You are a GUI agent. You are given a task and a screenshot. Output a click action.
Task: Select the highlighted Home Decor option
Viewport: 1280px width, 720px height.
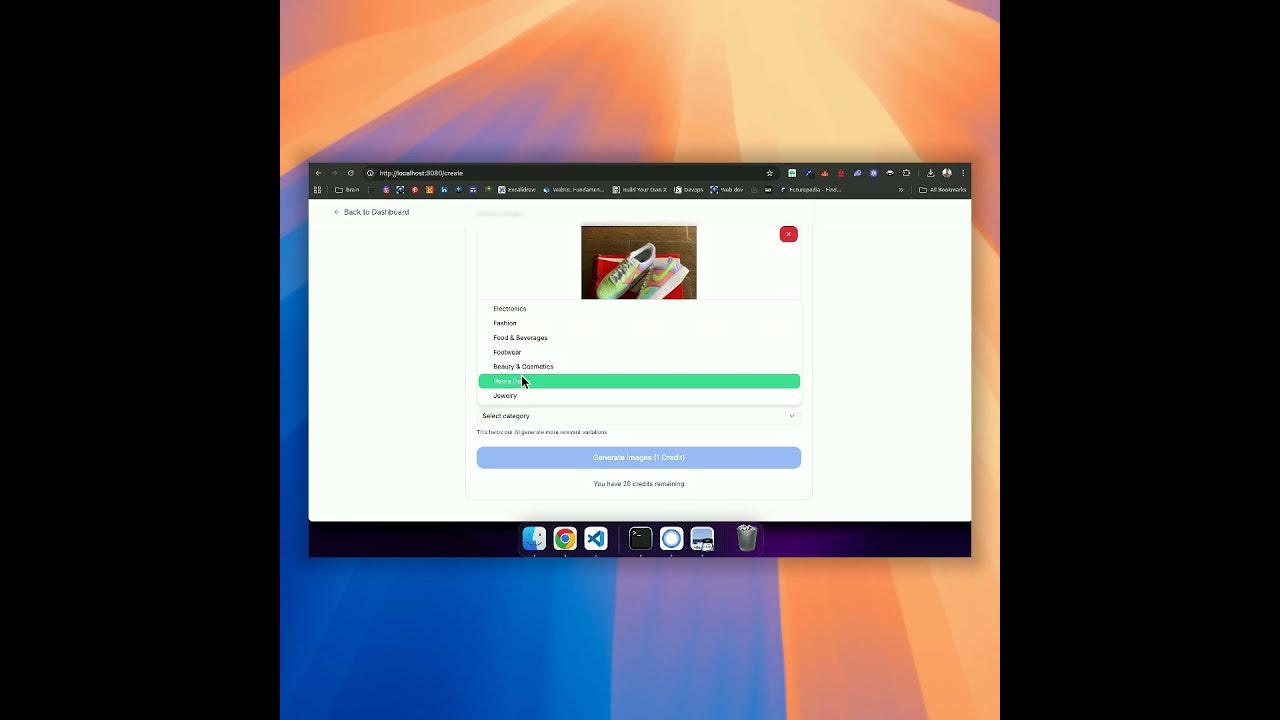tap(639, 381)
